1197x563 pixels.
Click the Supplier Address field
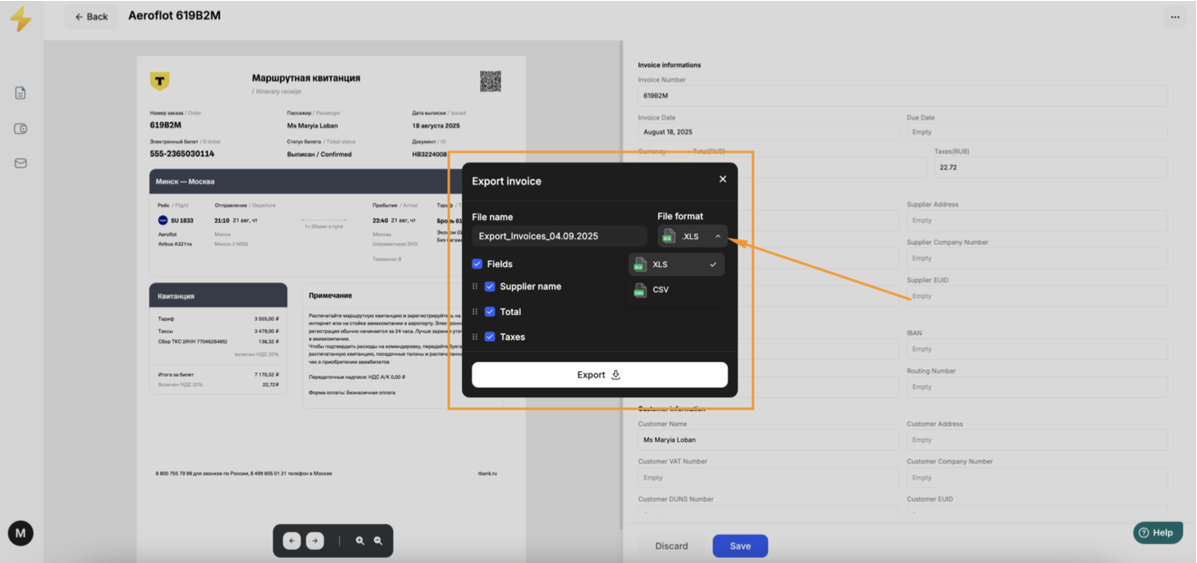1037,221
